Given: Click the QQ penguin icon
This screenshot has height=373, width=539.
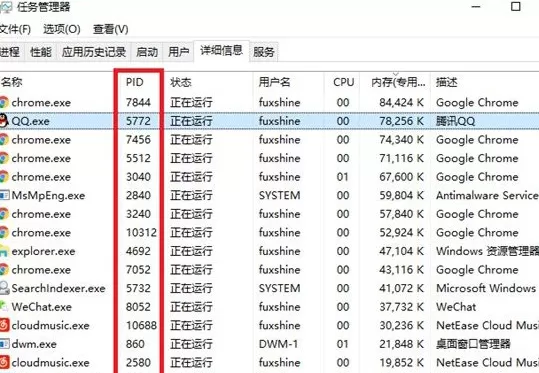Looking at the screenshot, I should click(4, 121).
